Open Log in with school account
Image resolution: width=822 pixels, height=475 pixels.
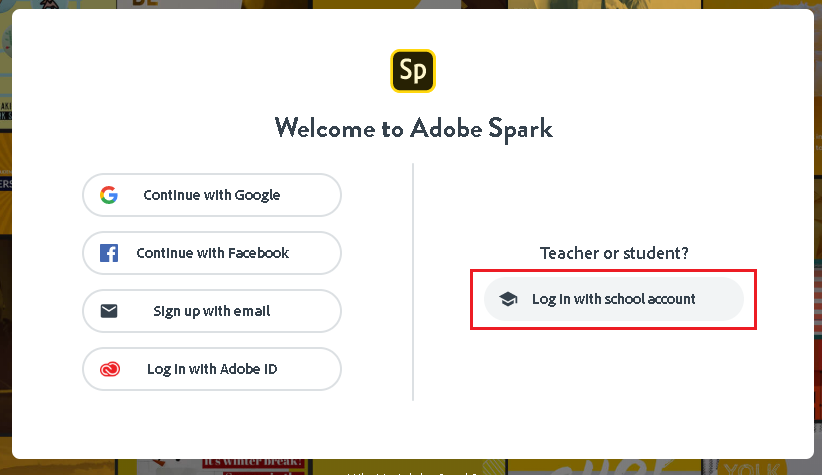click(613, 299)
